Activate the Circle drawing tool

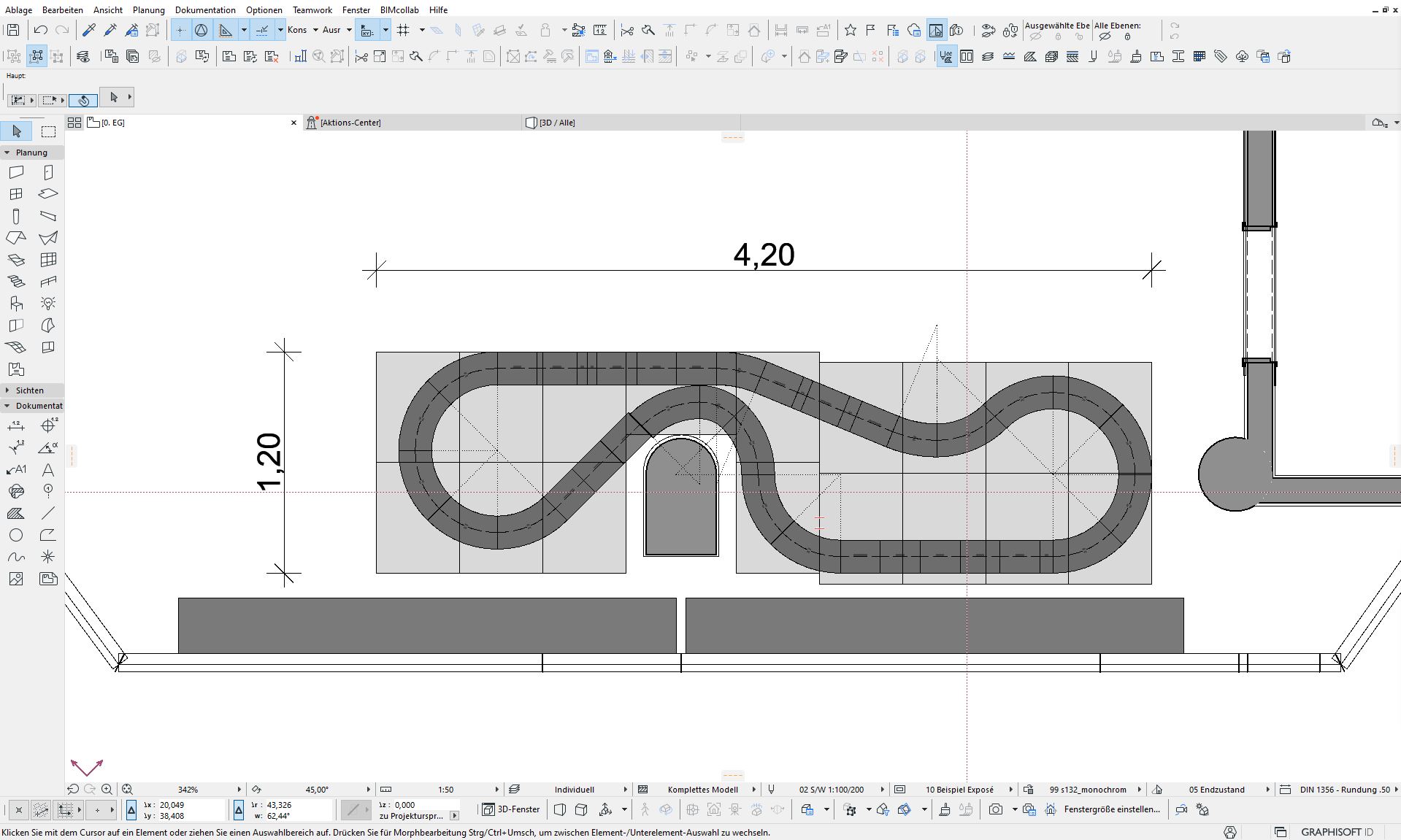[16, 535]
